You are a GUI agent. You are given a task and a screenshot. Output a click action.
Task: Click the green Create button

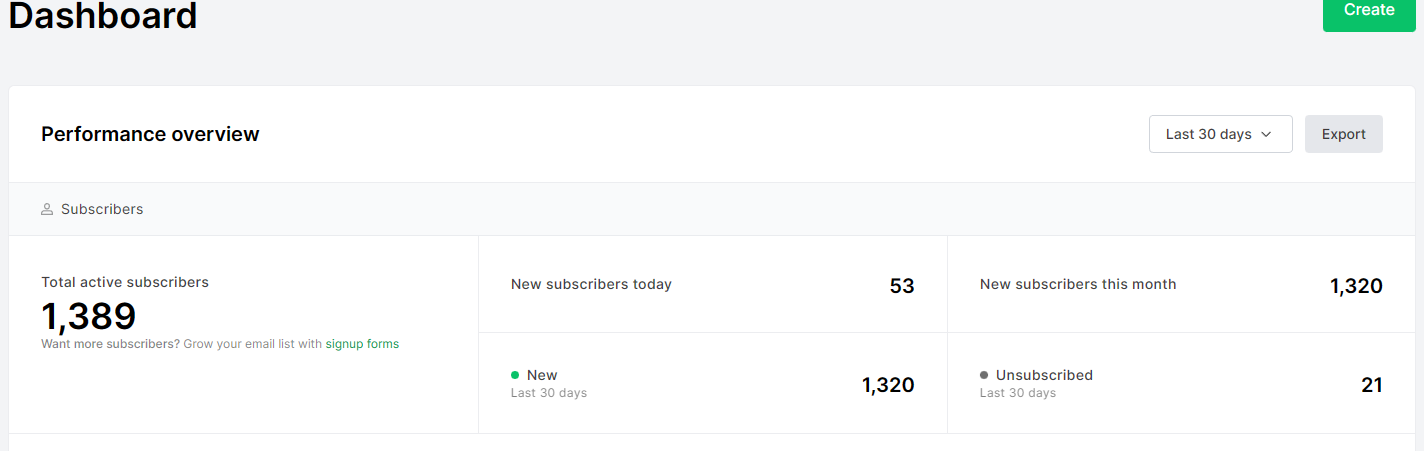pos(1368,11)
